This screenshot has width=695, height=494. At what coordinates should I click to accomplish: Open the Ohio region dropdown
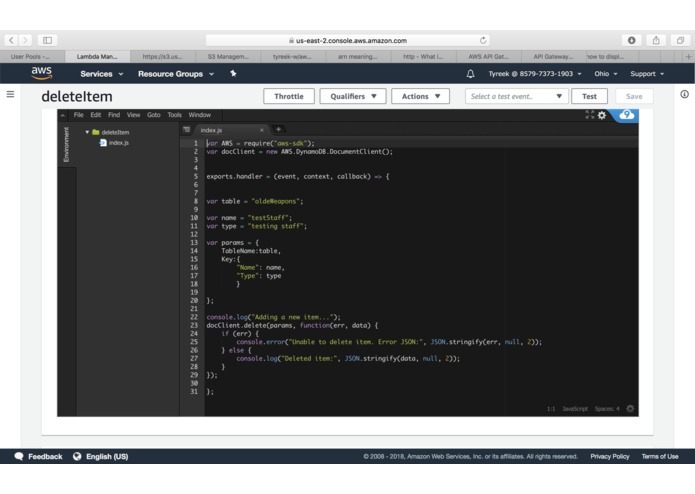tap(605, 74)
